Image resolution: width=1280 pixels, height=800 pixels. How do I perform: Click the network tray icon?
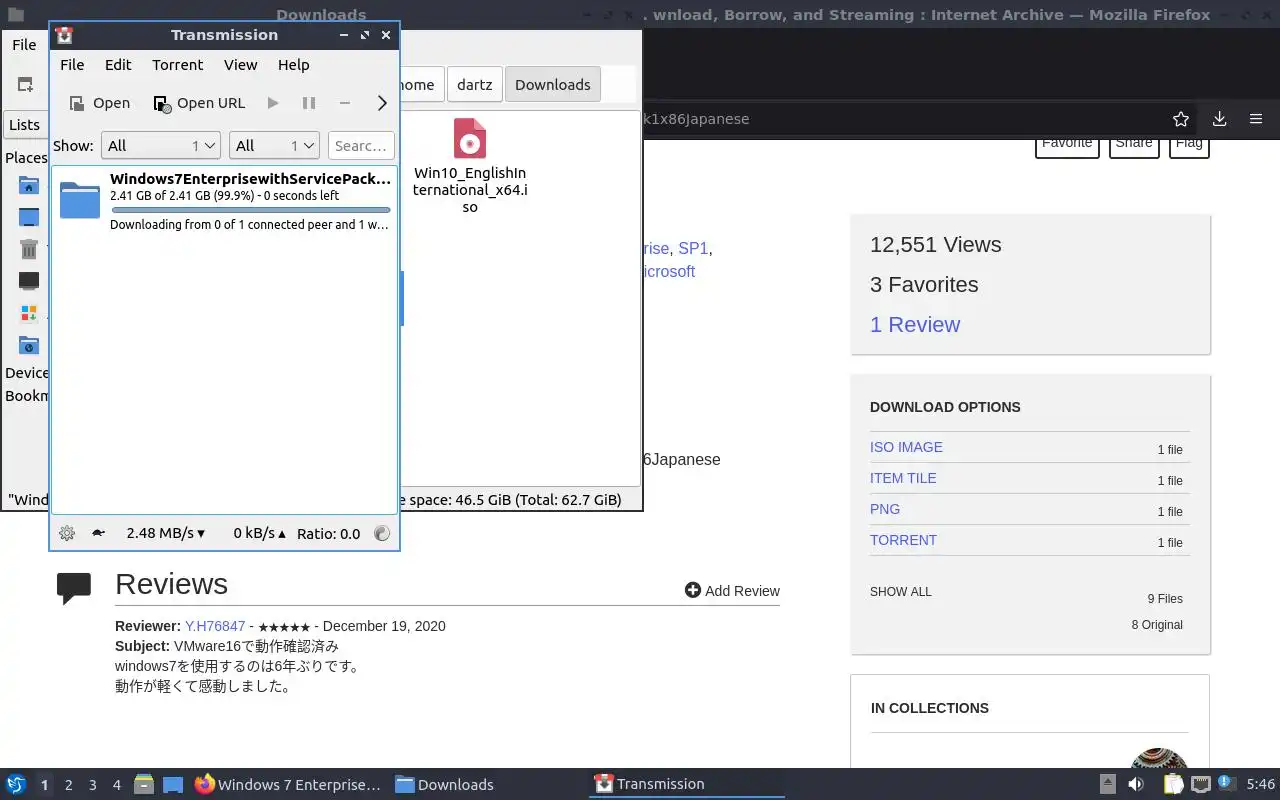(1201, 784)
